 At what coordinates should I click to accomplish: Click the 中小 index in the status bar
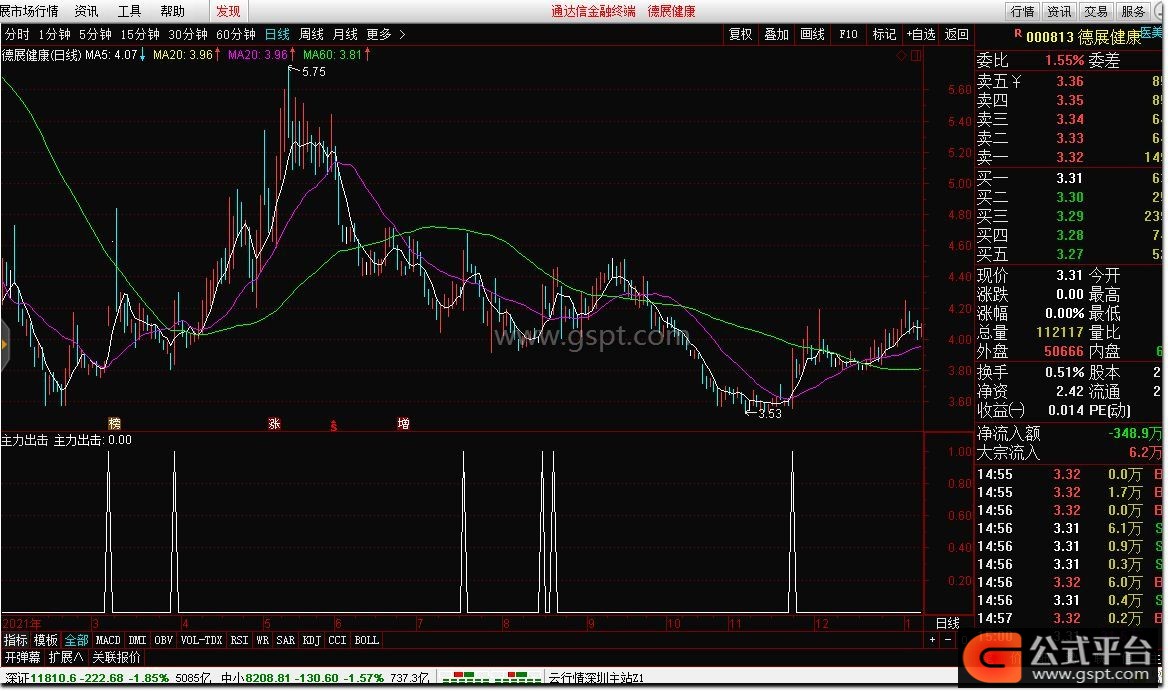pyautogui.click(x=325, y=678)
